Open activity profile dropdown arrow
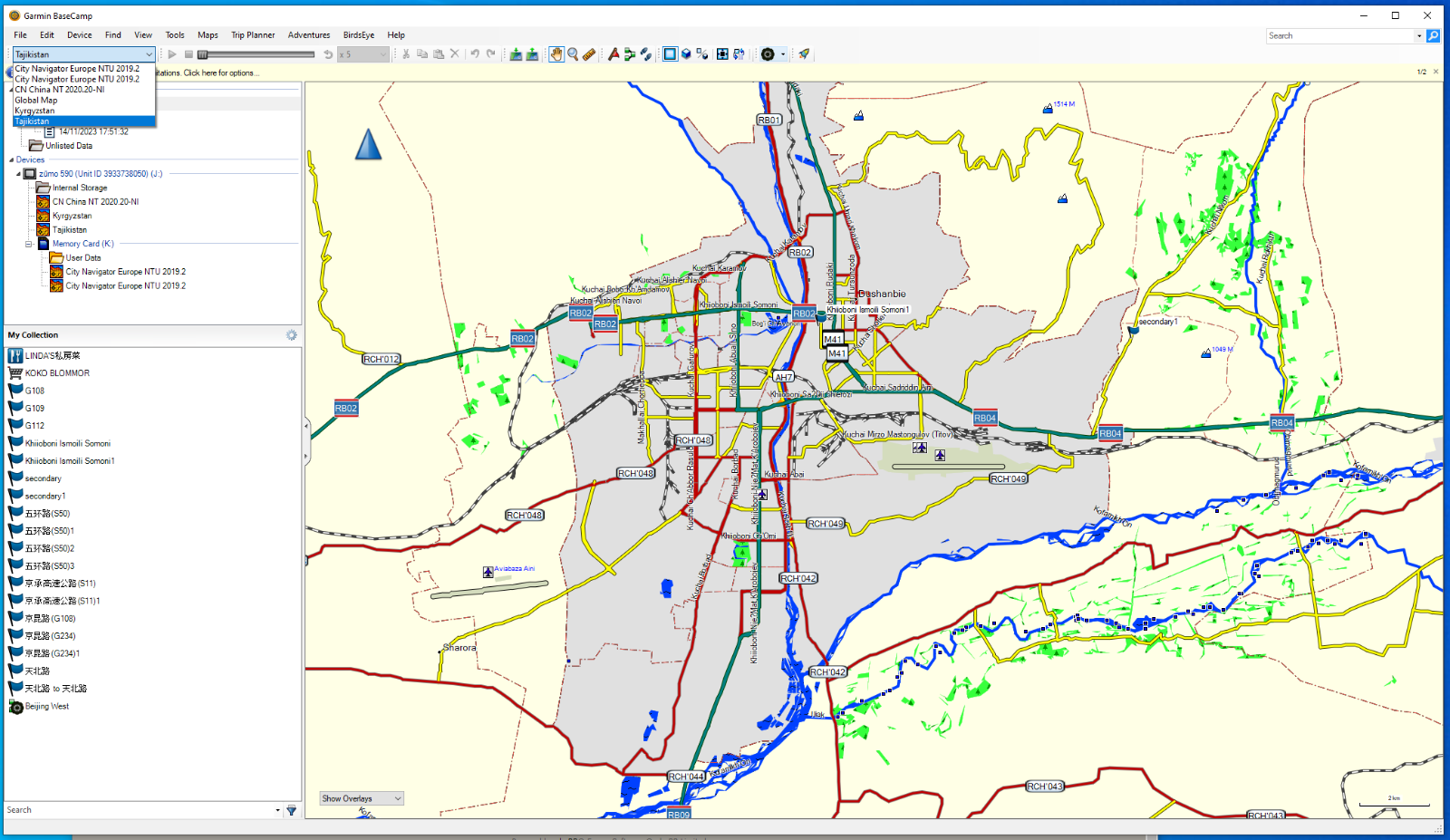This screenshot has height=840, width=1450. coord(783,54)
